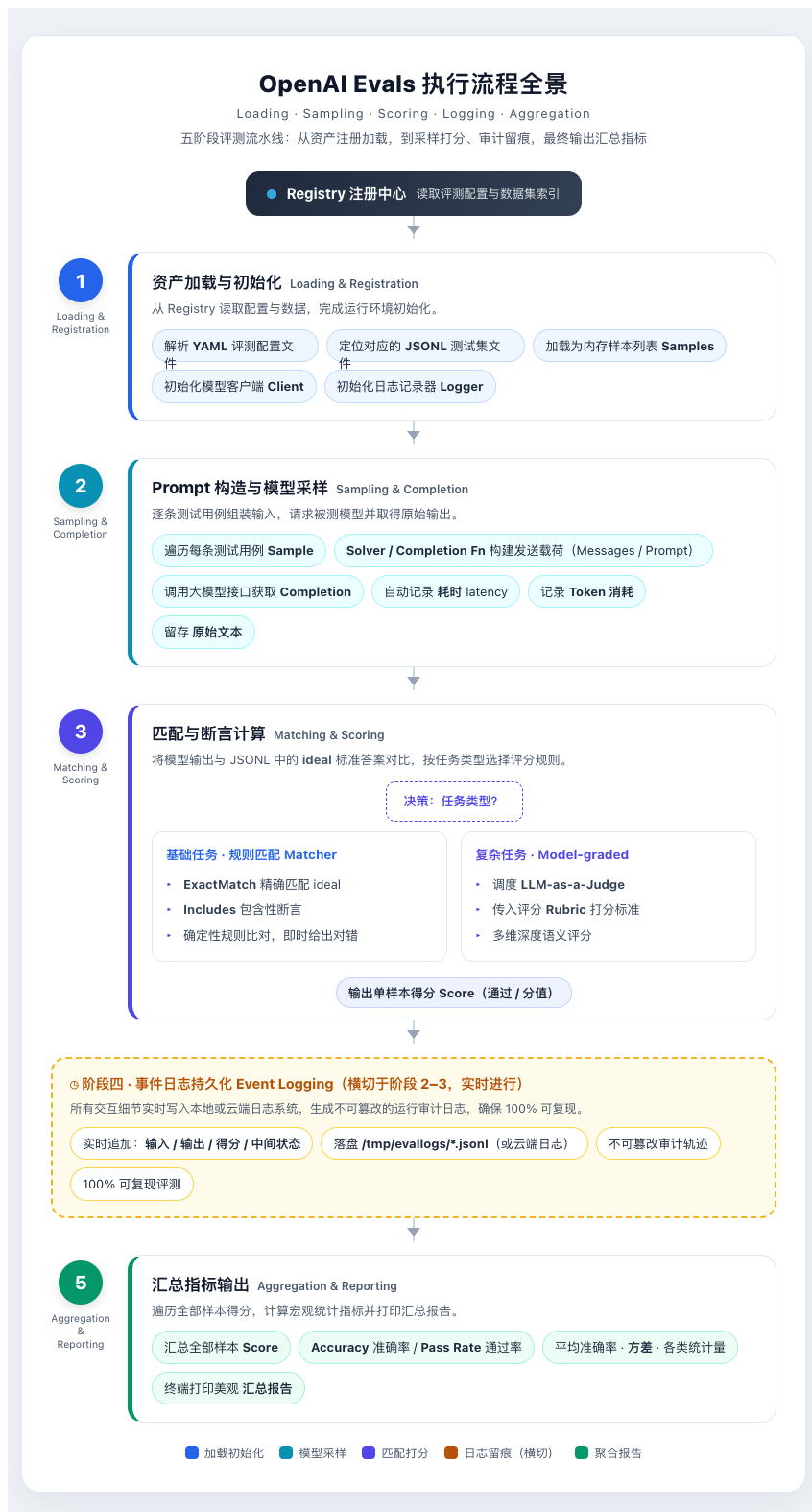Click the 解析 YAML 评测配置文件 chip
The image size is (812, 1512).
click(234, 346)
